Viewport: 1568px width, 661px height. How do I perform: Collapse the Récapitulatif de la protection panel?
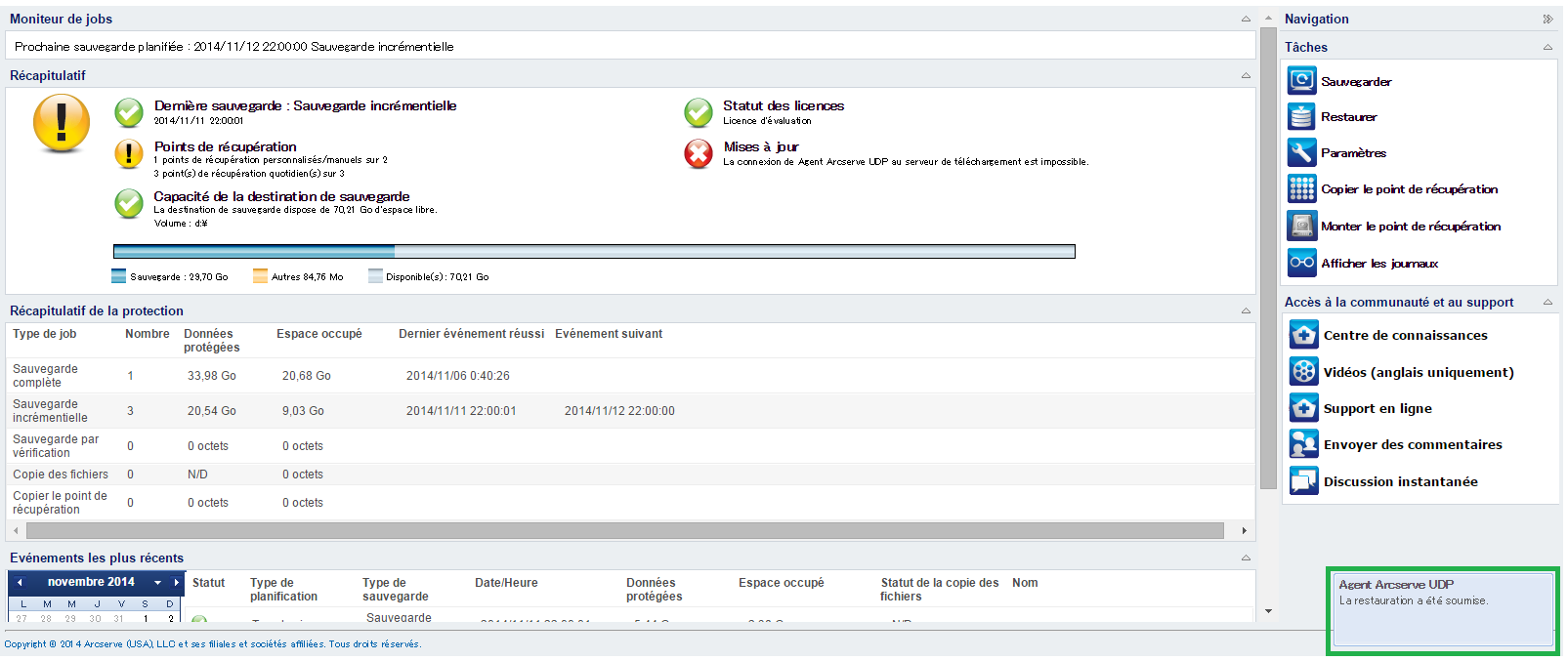pos(1246,310)
